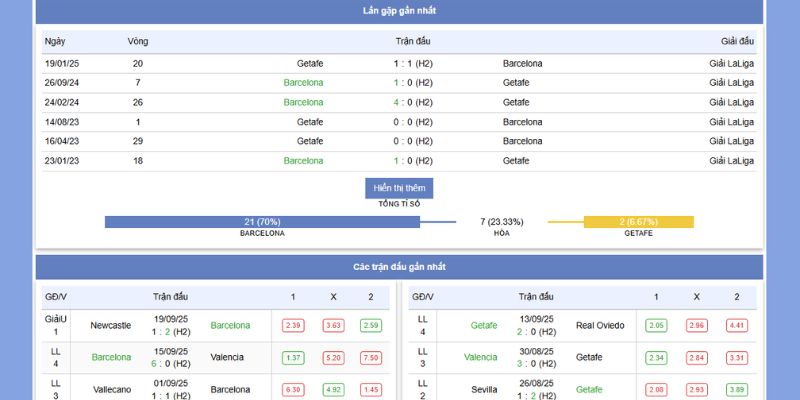Click the score 1 : 1 (H2) for 19/01/25
This screenshot has height=400, width=800.
(x=413, y=64)
